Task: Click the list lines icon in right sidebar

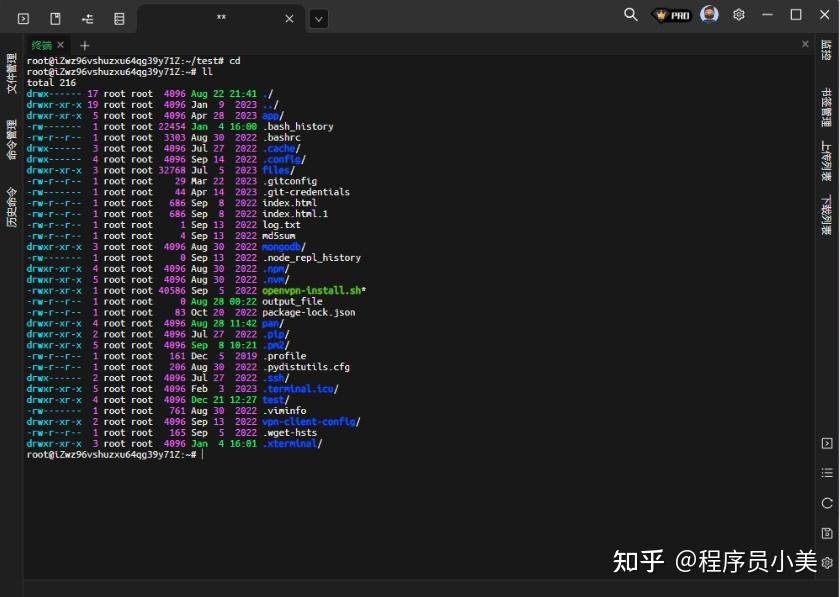Action: (x=827, y=473)
